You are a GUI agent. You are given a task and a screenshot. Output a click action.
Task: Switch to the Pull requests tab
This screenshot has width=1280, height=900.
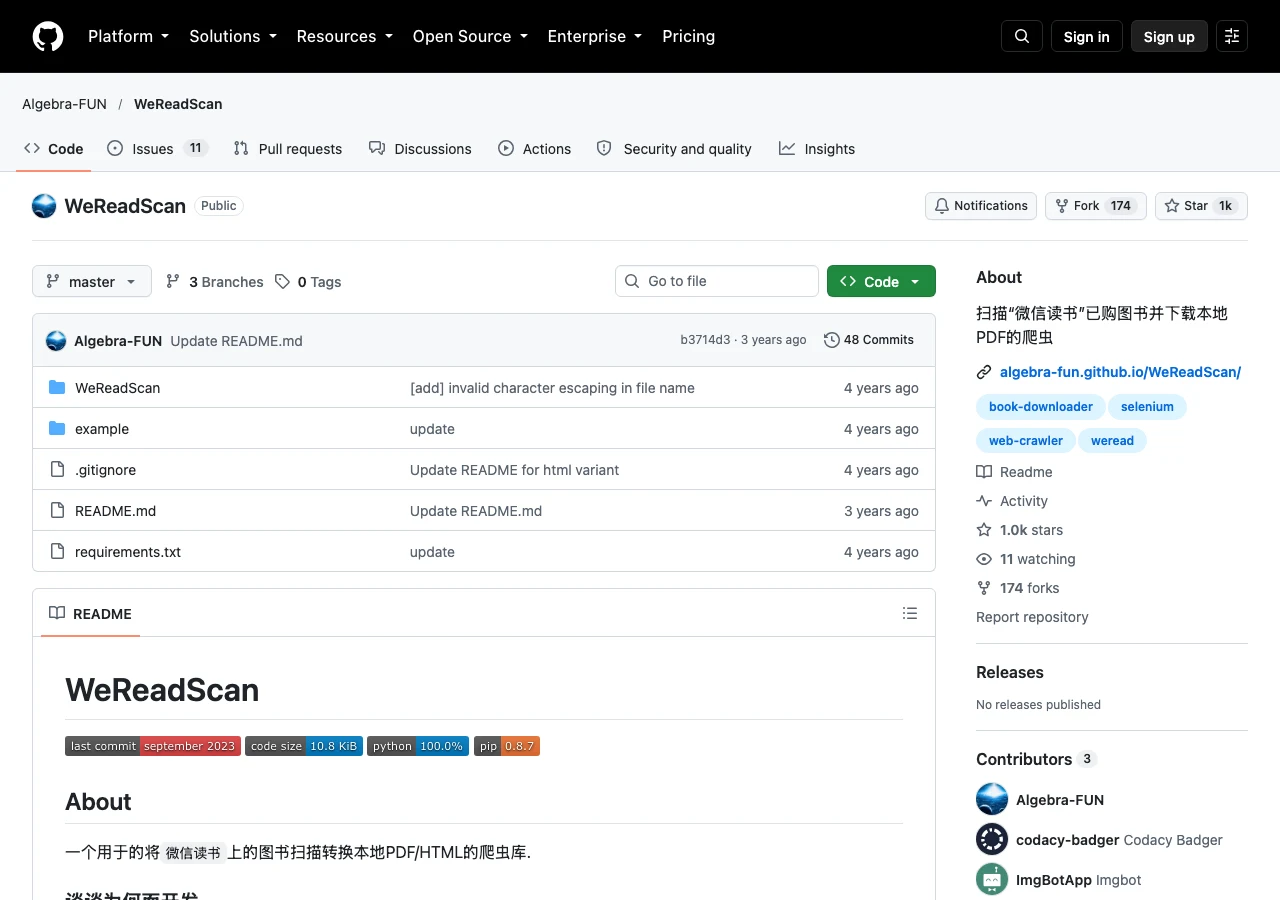pos(288,149)
